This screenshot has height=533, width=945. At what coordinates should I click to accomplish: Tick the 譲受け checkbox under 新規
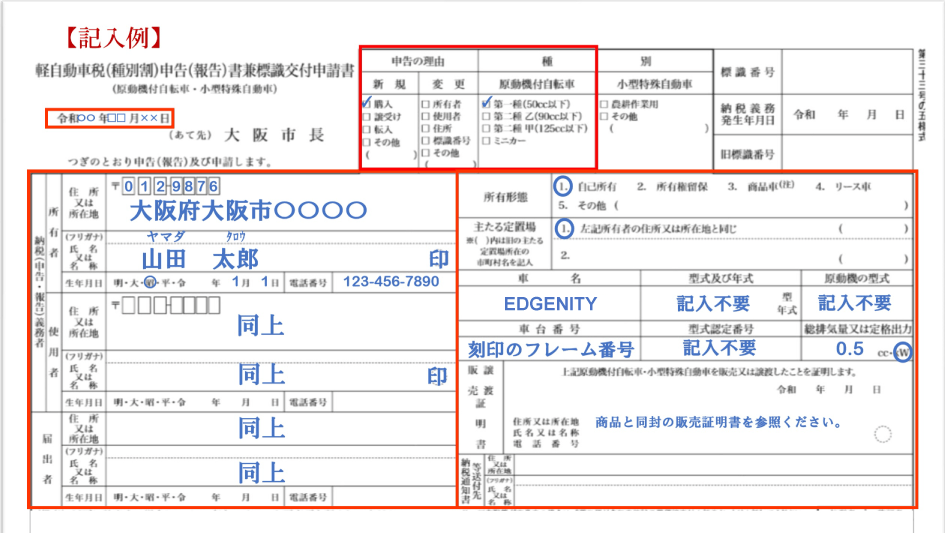[368, 116]
